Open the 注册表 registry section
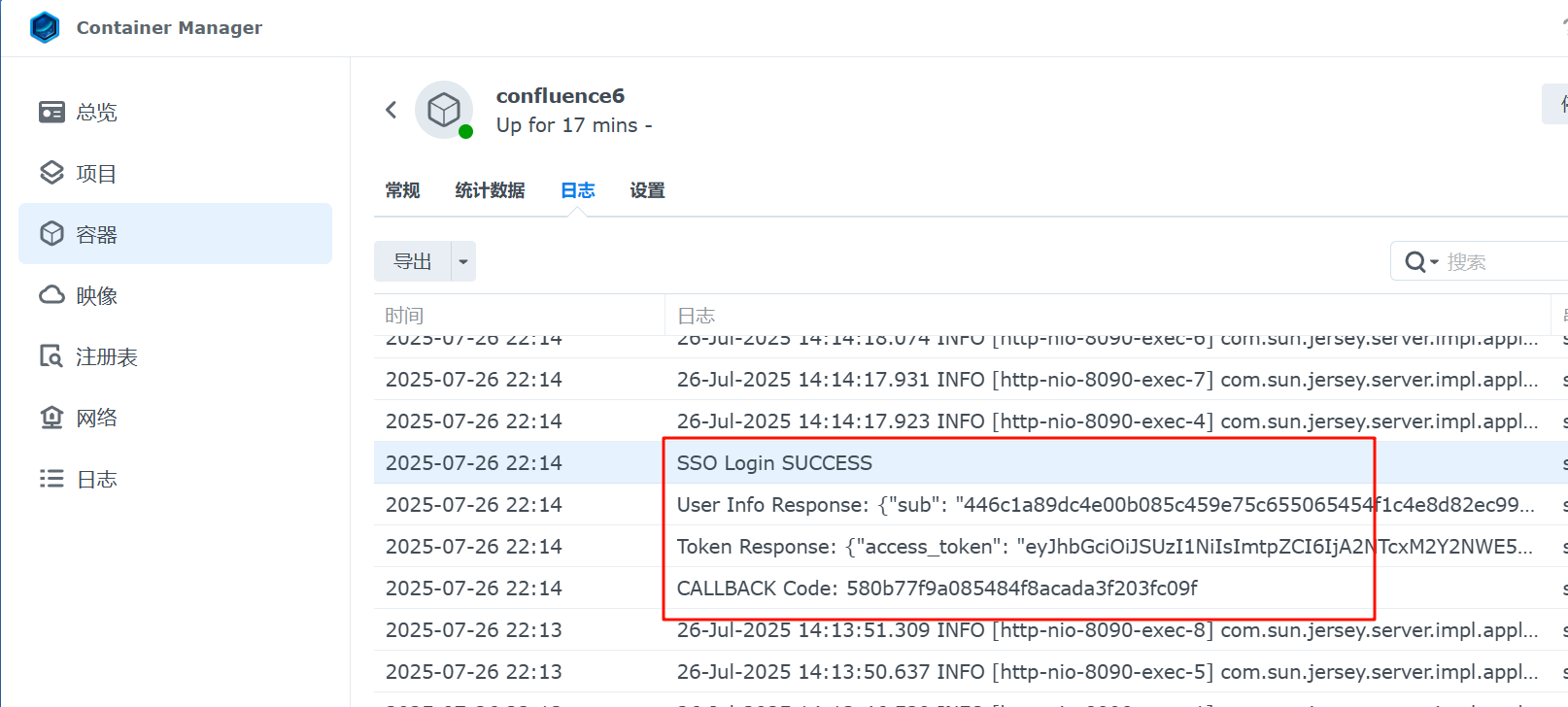The image size is (1568, 707). click(x=175, y=356)
